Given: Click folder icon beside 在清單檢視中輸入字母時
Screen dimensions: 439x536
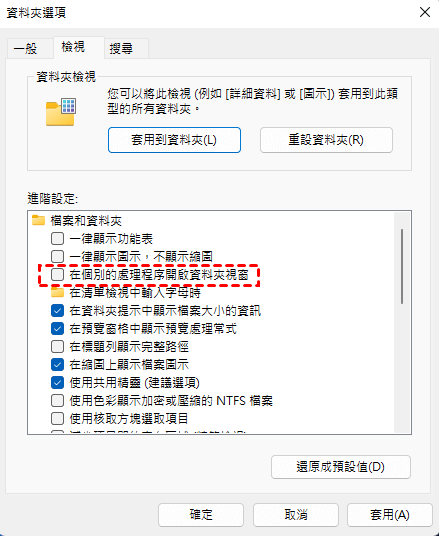Looking at the screenshot, I should 57,293.
